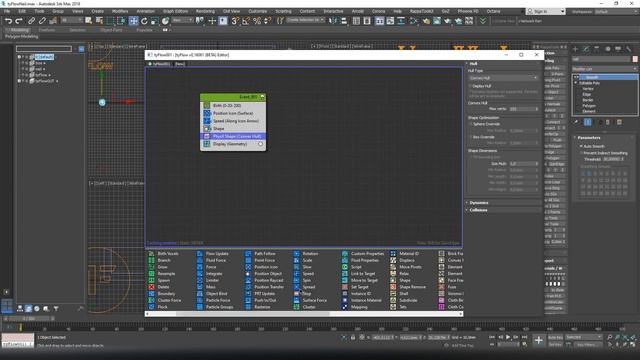Click the object color swatch beside name field

click(x=635, y=59)
